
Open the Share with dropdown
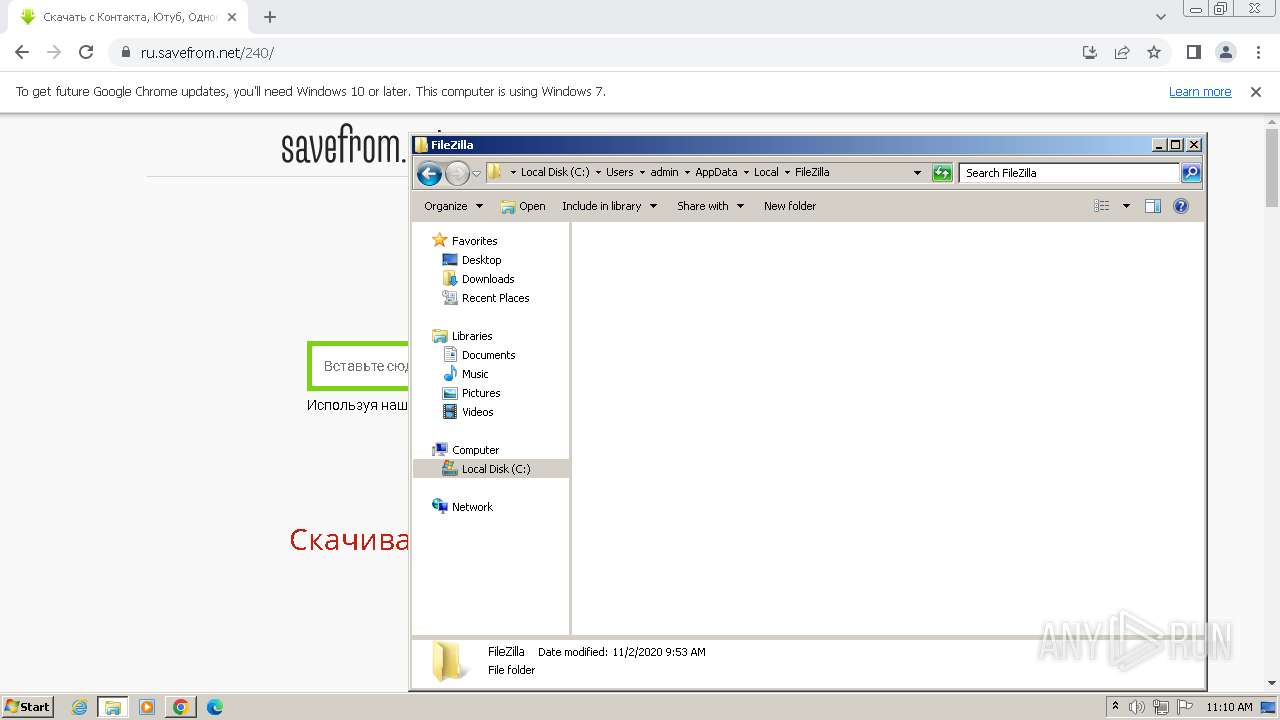(710, 206)
